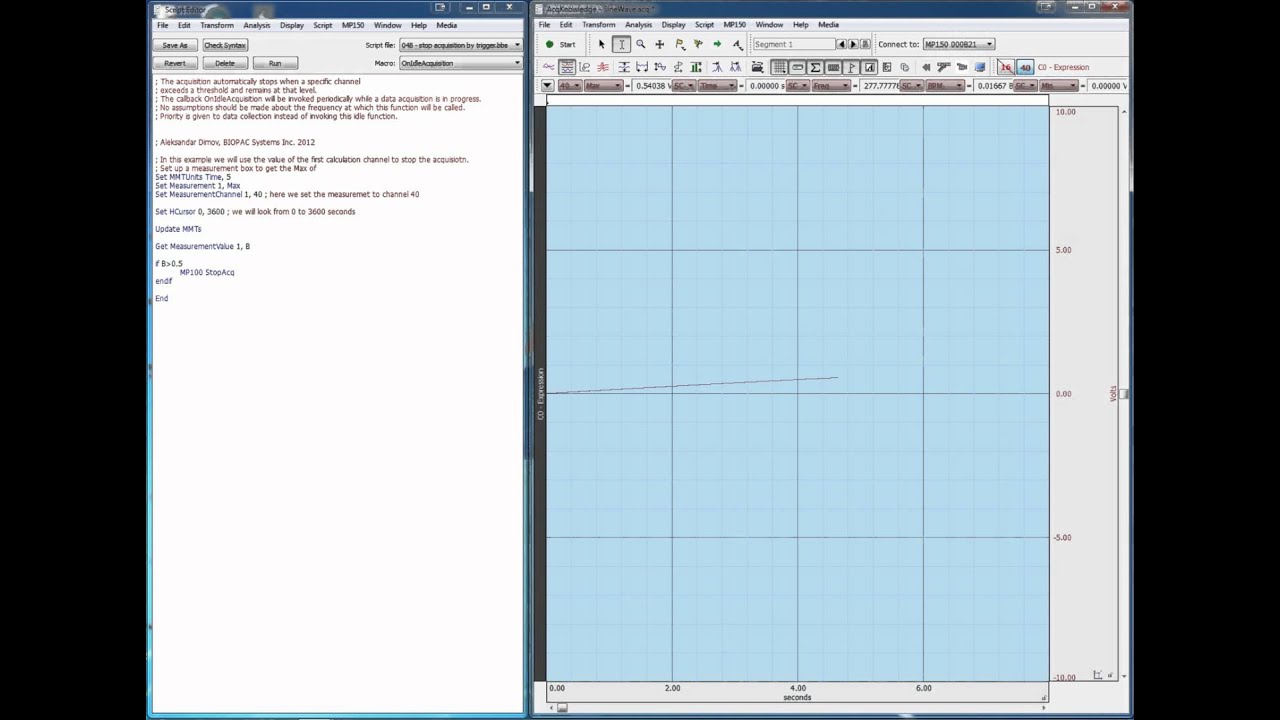Click the Save As button
This screenshot has height=720, width=1280.
[175, 45]
